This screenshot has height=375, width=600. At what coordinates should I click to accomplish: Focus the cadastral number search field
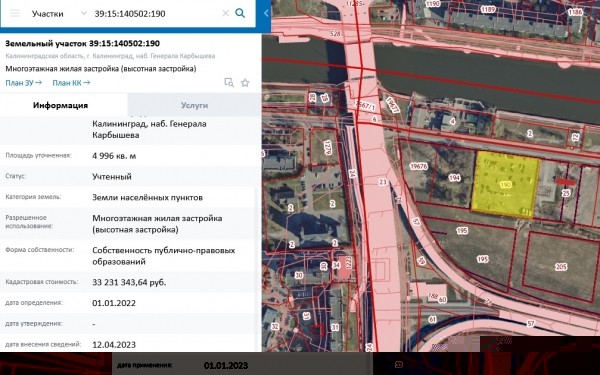[x=155, y=13]
